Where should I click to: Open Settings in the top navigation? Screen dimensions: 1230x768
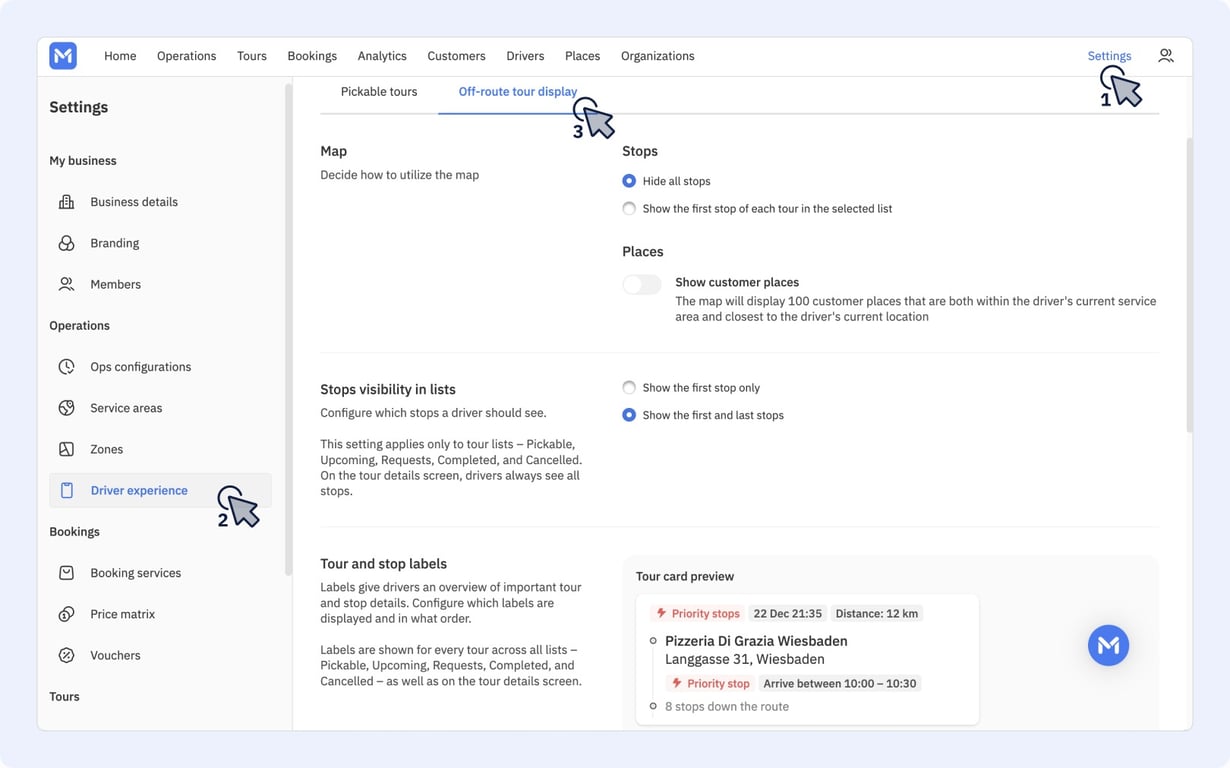(1109, 56)
